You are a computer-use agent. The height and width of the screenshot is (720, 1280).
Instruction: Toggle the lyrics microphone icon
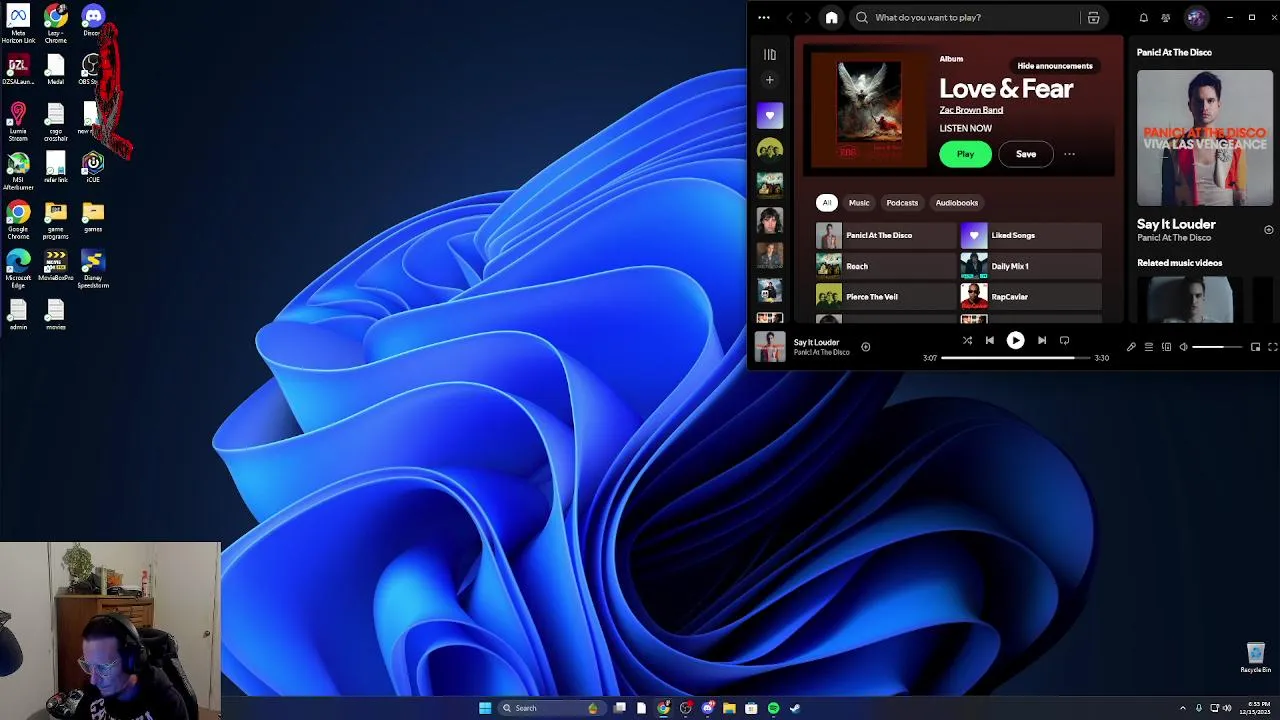pos(1131,347)
